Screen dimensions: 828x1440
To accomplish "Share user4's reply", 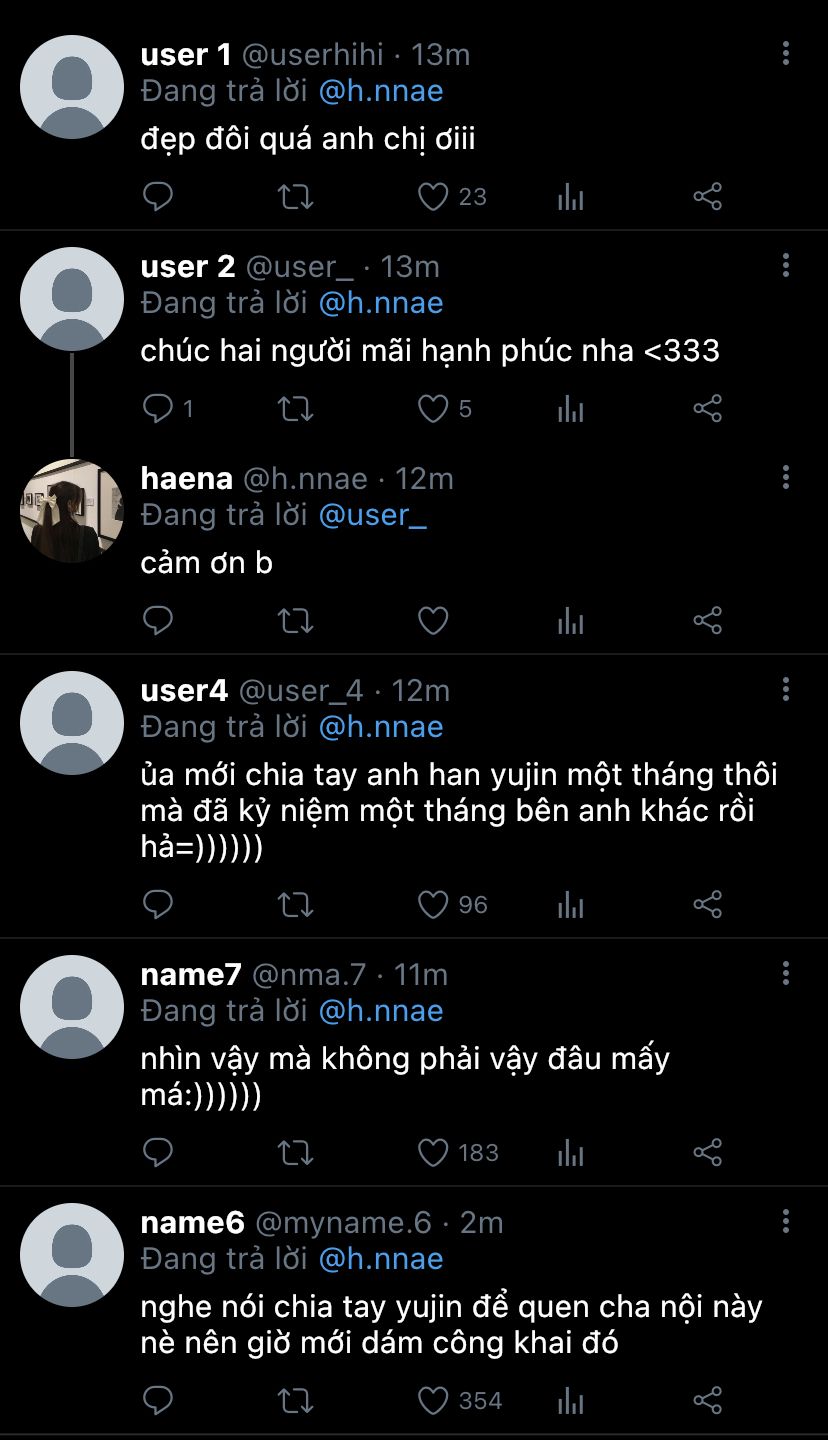I will tap(707, 905).
